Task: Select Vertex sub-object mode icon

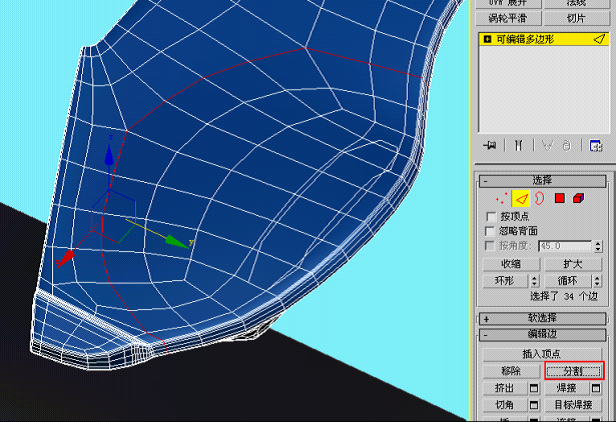Action: (501, 198)
